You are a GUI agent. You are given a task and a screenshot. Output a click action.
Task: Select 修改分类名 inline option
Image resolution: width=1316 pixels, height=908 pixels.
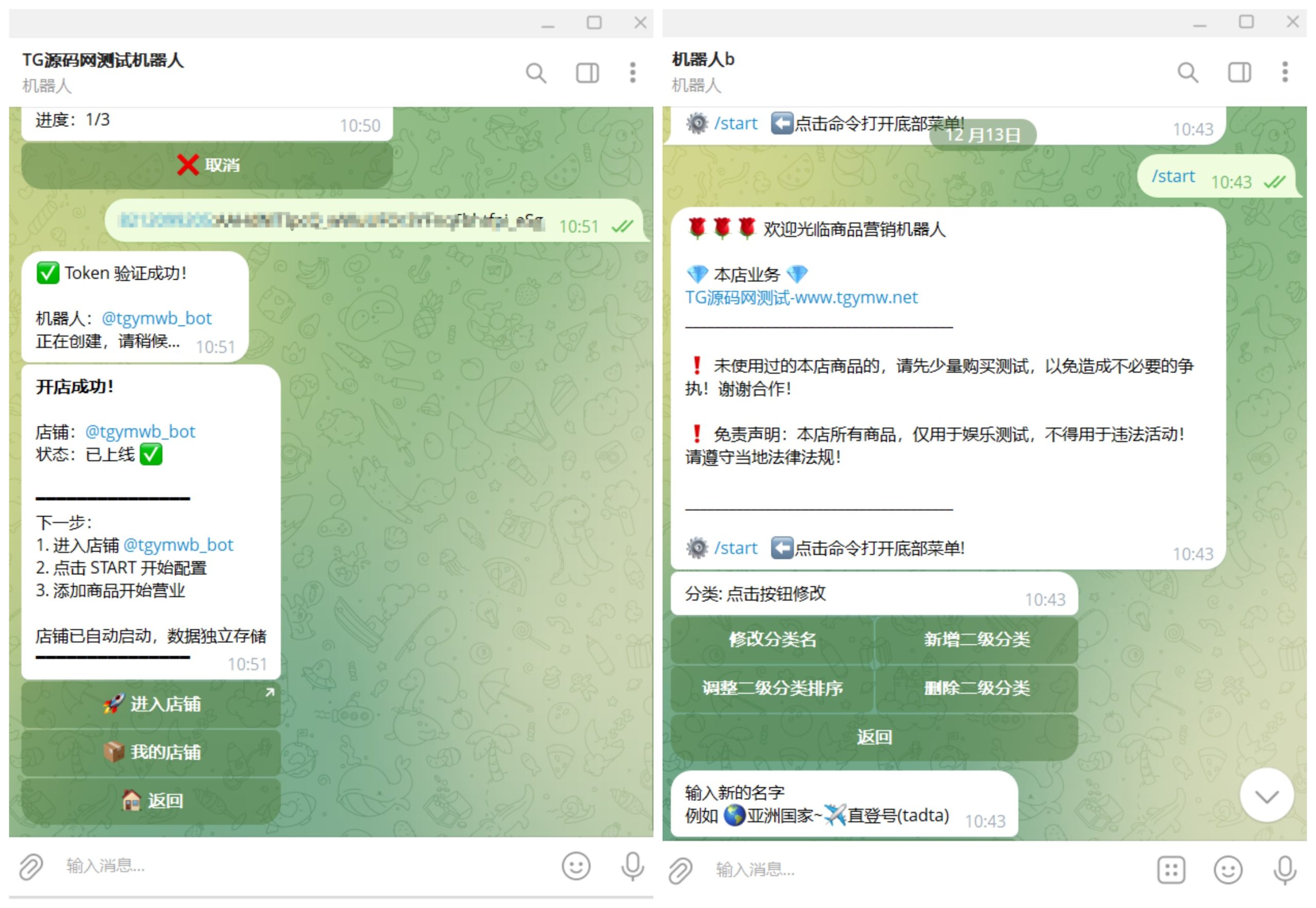[x=772, y=640]
